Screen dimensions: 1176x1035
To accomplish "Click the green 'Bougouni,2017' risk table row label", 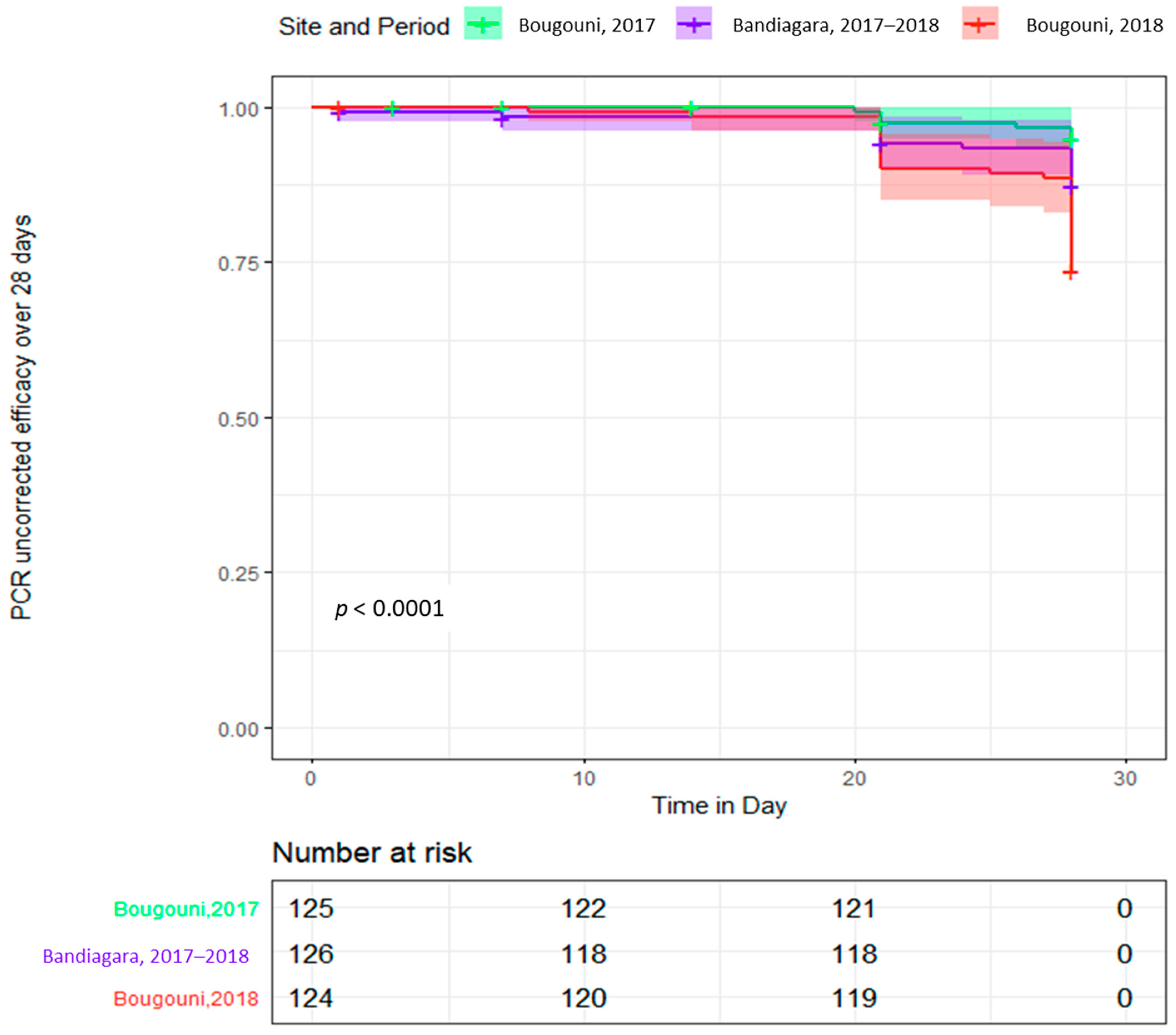I will (186, 910).
